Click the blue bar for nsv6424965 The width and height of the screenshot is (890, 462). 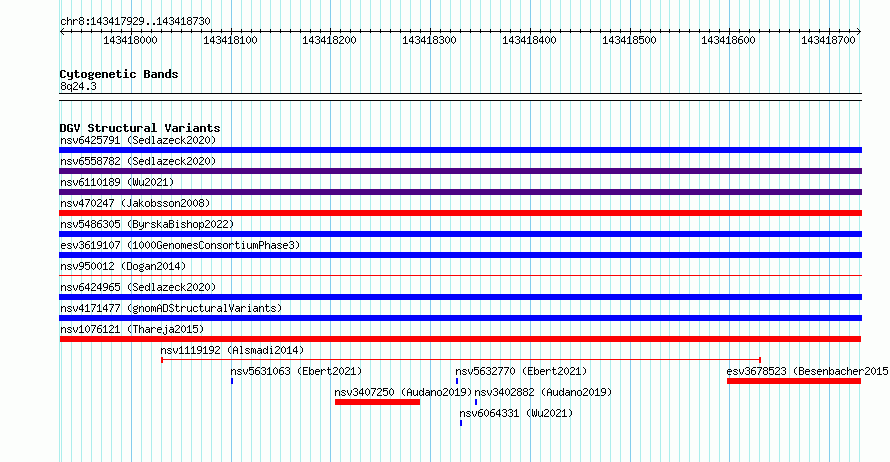[x=460, y=297]
